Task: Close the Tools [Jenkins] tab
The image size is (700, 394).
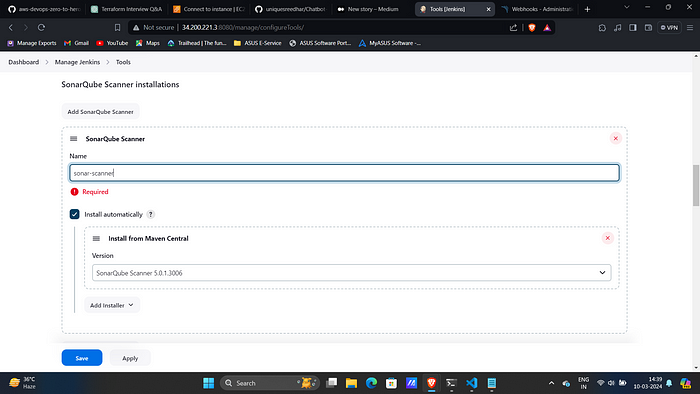Action: click(488, 9)
